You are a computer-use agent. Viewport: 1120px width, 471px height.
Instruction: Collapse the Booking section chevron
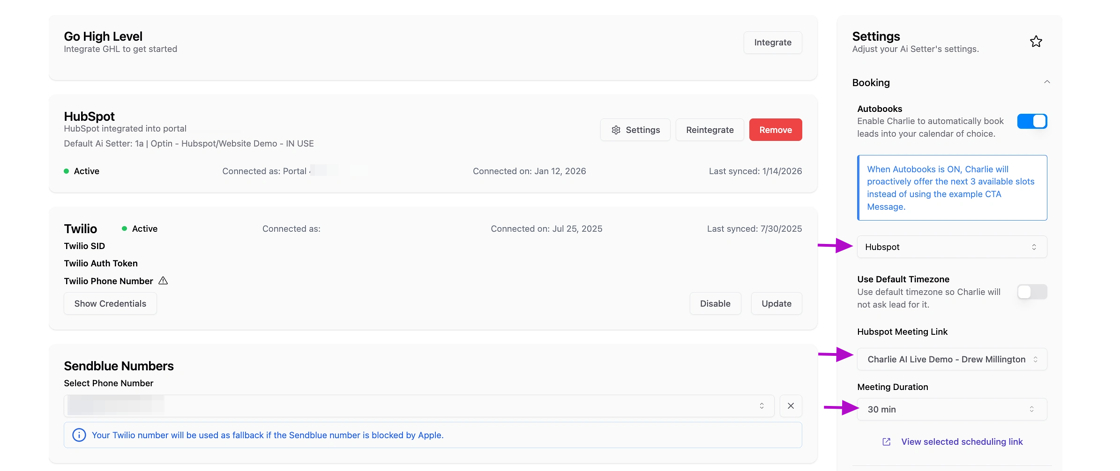click(x=1046, y=82)
